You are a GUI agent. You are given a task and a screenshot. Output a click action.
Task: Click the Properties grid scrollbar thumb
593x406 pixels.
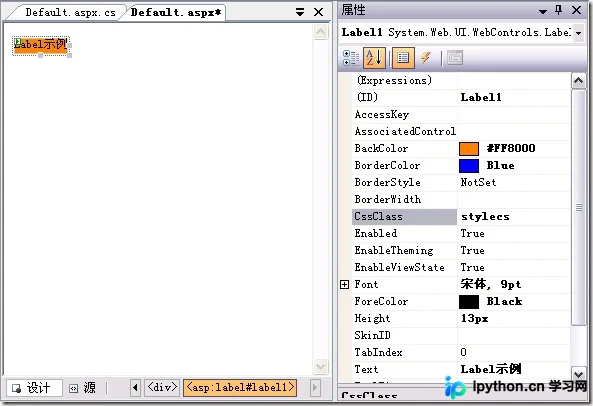(x=578, y=207)
